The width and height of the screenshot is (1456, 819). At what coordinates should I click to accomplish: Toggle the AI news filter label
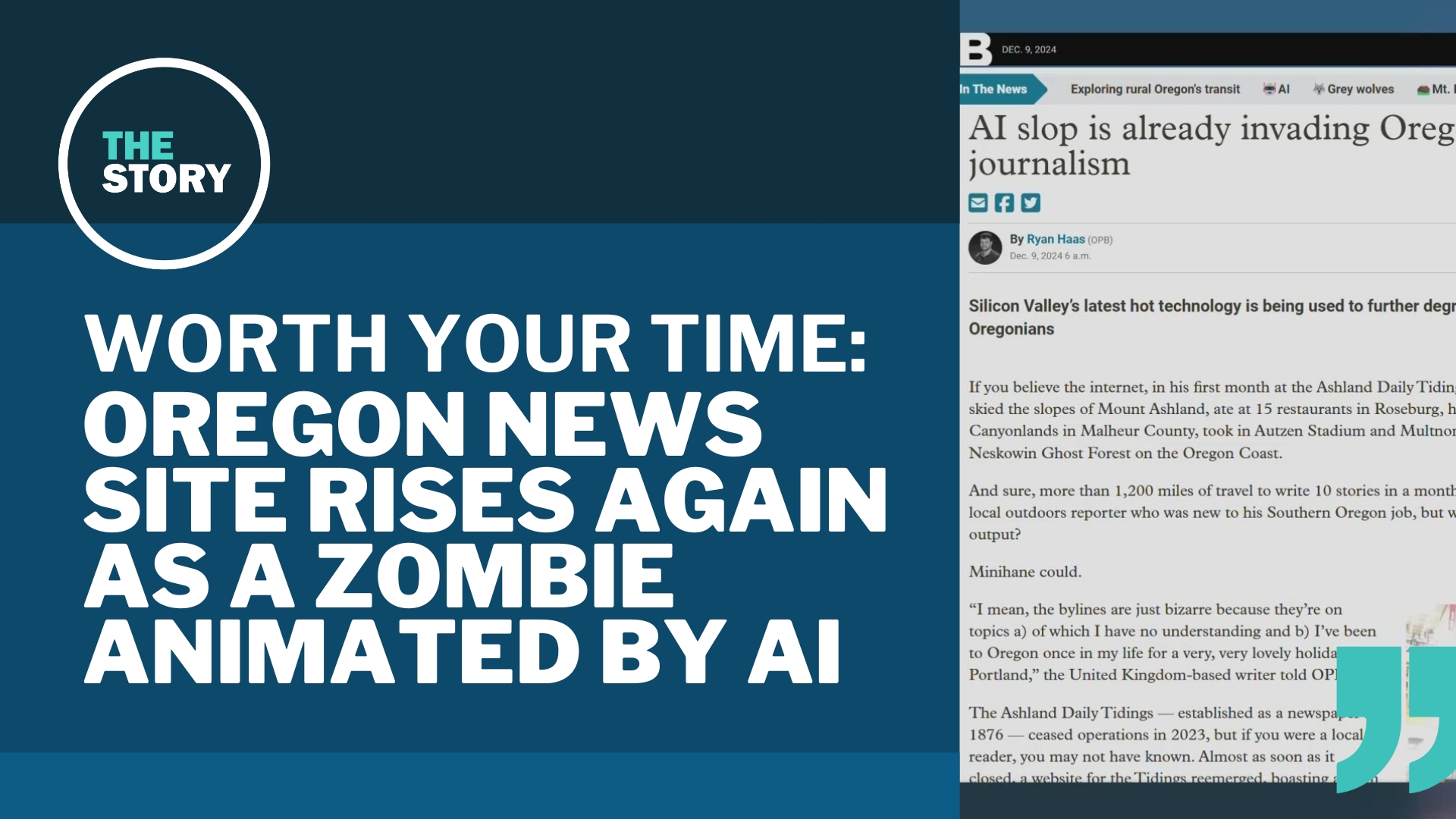click(x=1281, y=89)
